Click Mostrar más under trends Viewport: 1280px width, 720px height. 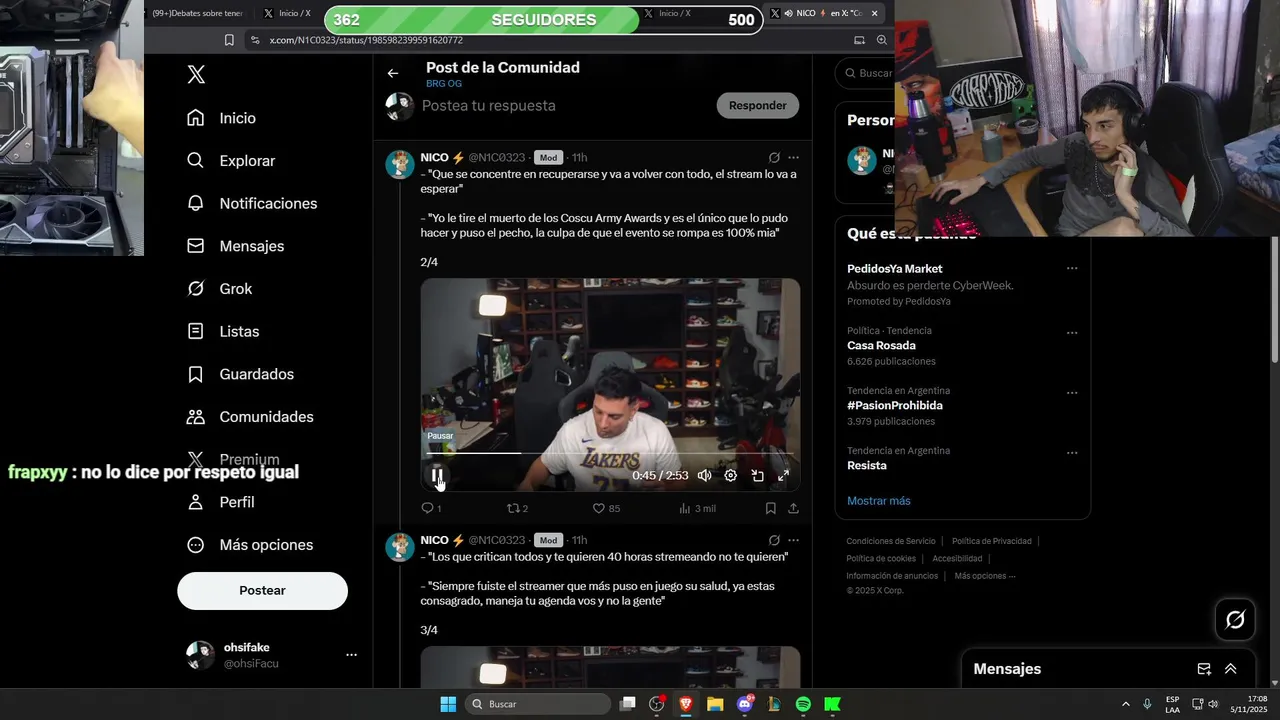(x=878, y=501)
